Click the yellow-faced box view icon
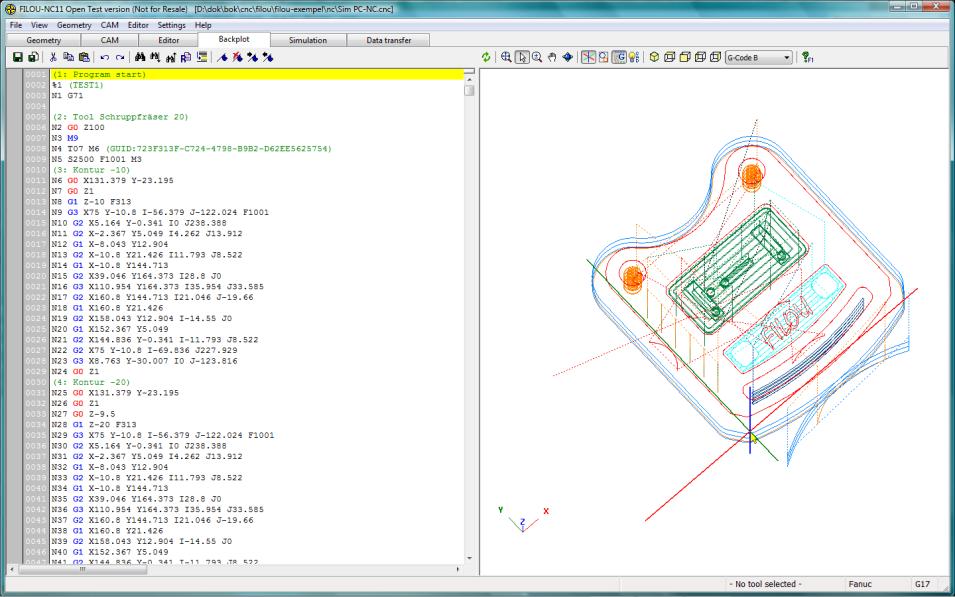This screenshot has width=955, height=597. point(685,57)
